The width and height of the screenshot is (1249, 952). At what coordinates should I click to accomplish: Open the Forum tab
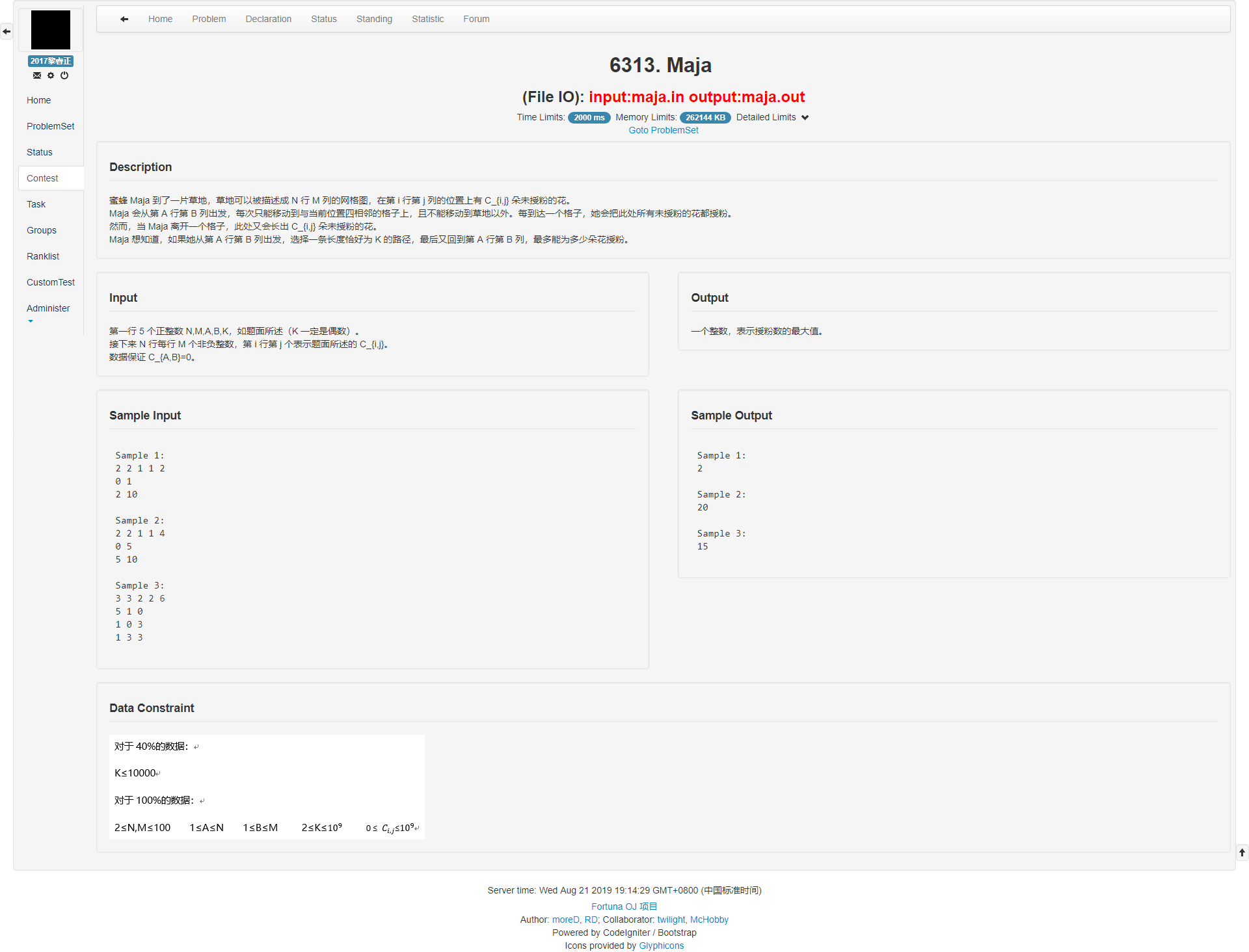click(476, 19)
